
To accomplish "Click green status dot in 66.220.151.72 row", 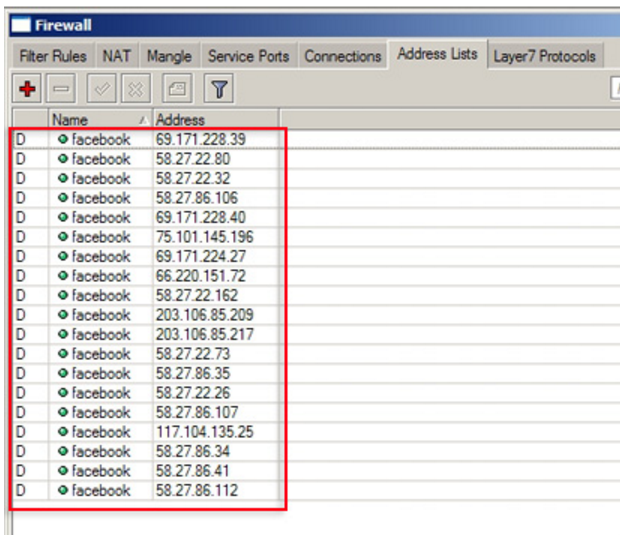I will pos(62,276).
